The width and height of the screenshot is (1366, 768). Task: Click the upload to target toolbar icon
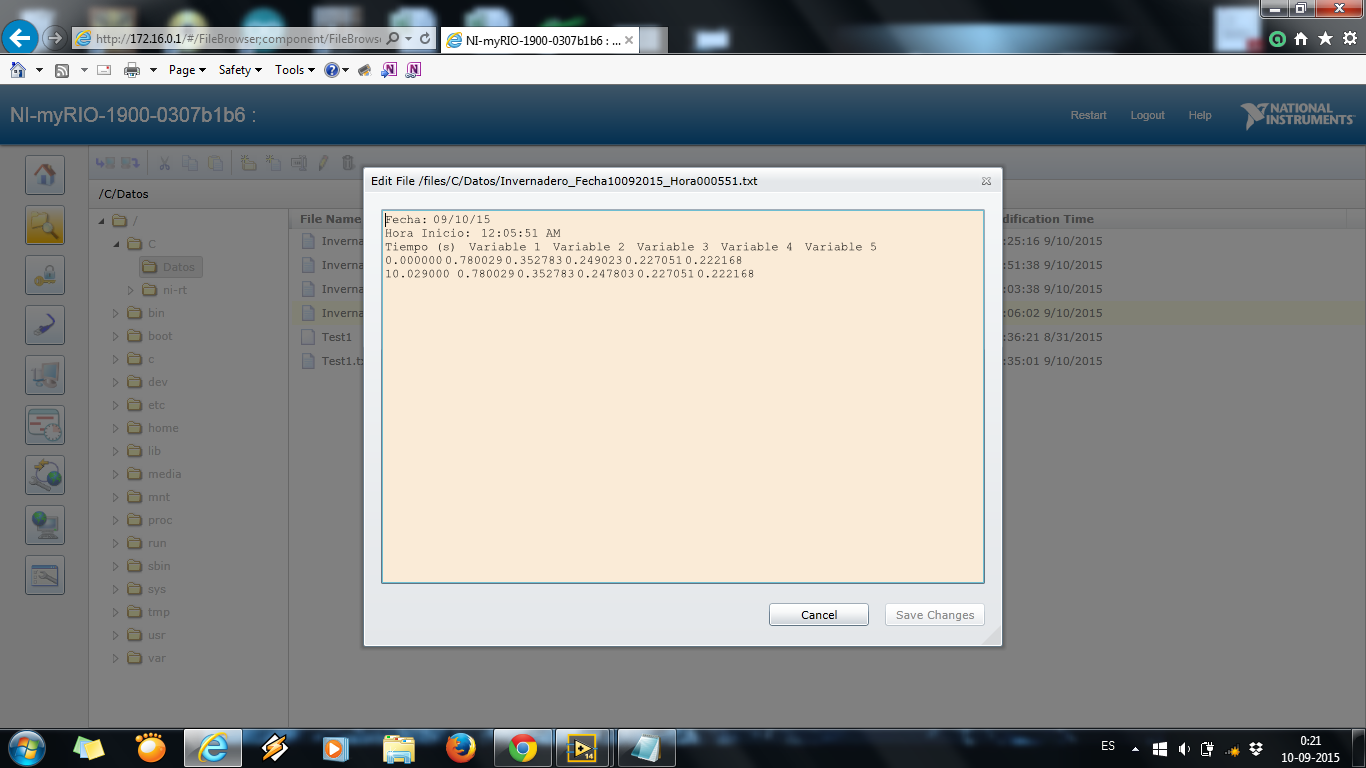coord(105,163)
